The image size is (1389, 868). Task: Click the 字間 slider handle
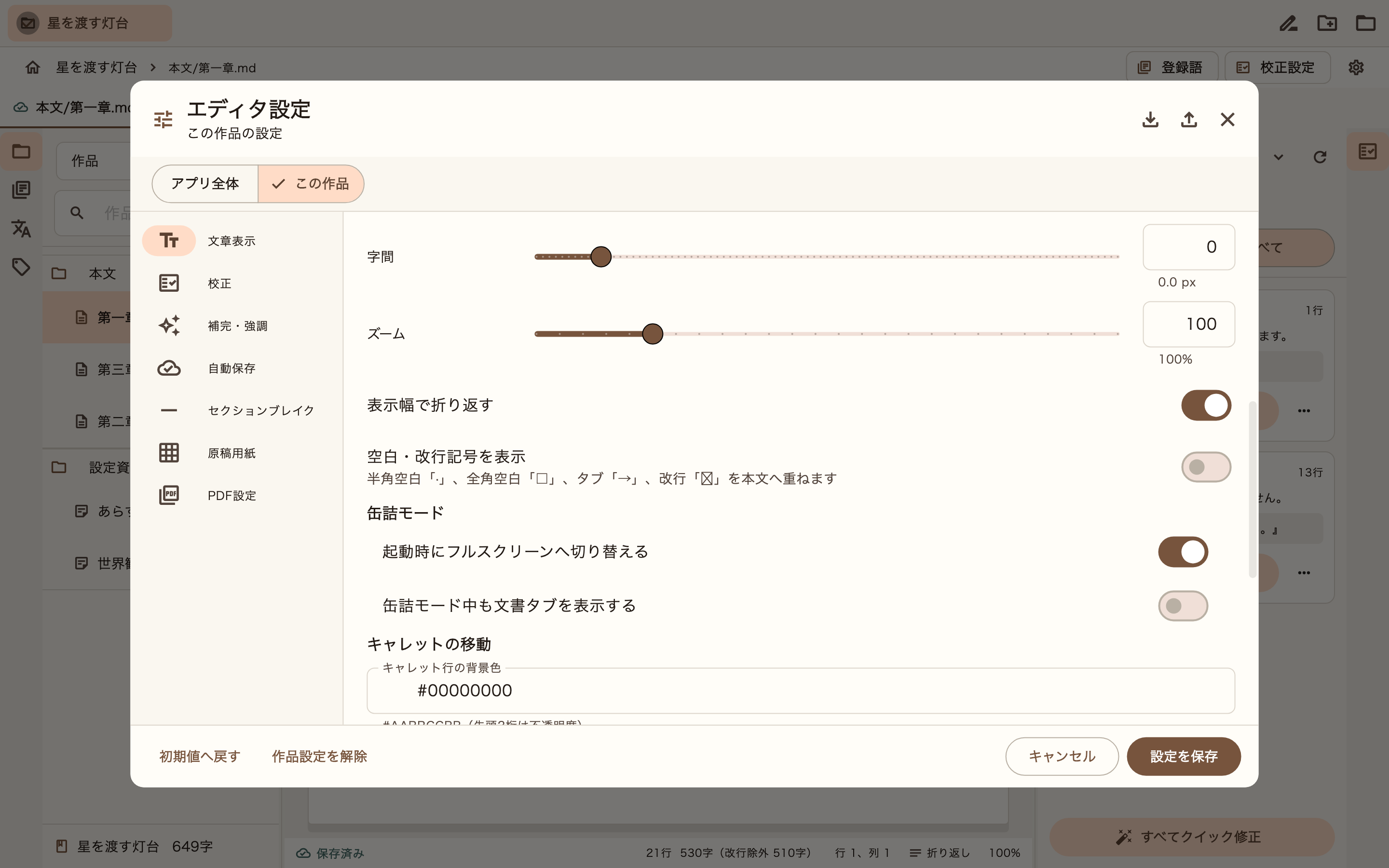(601, 257)
